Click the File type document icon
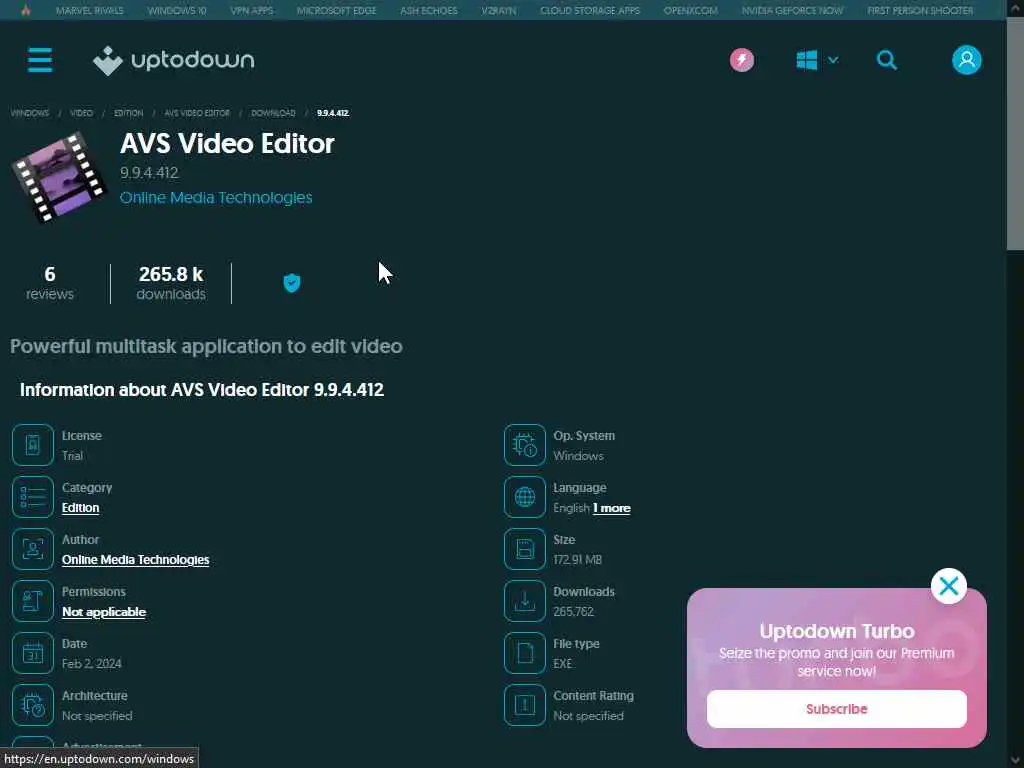This screenshot has height=768, width=1024. coord(524,653)
